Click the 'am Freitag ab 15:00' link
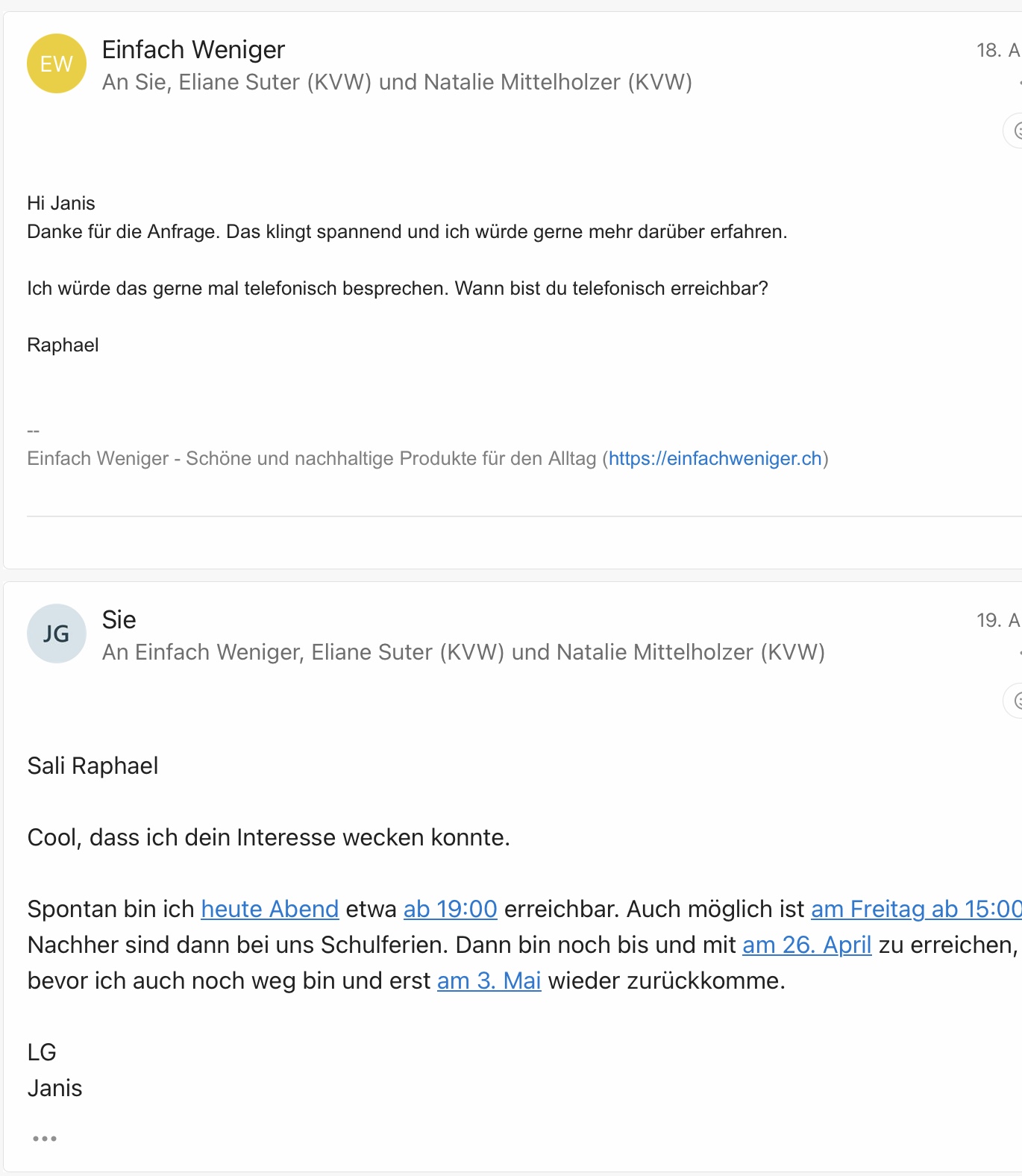The height and width of the screenshot is (1176, 1022). pos(915,909)
